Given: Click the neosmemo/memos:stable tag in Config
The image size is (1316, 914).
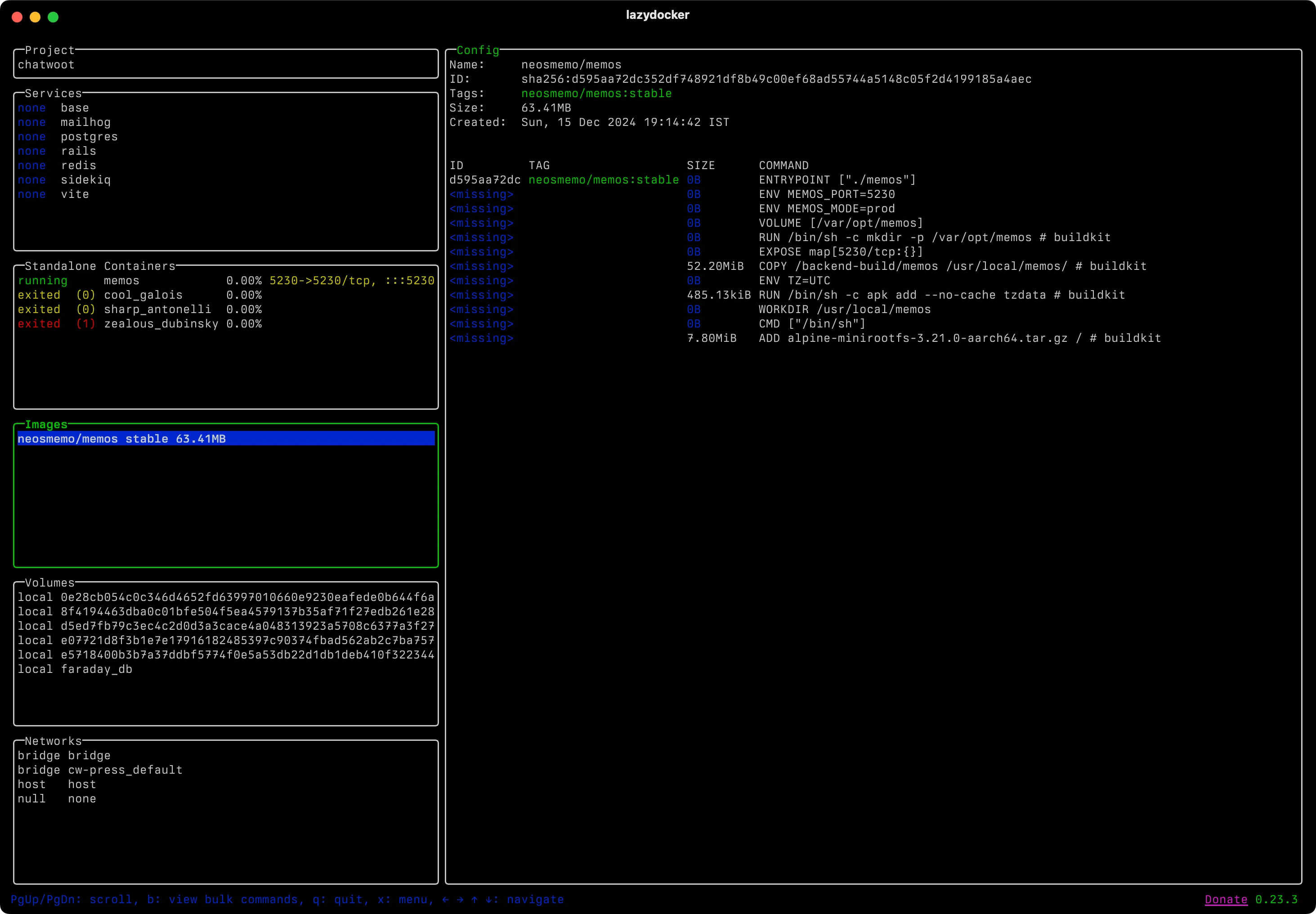Looking at the screenshot, I should [x=595, y=94].
